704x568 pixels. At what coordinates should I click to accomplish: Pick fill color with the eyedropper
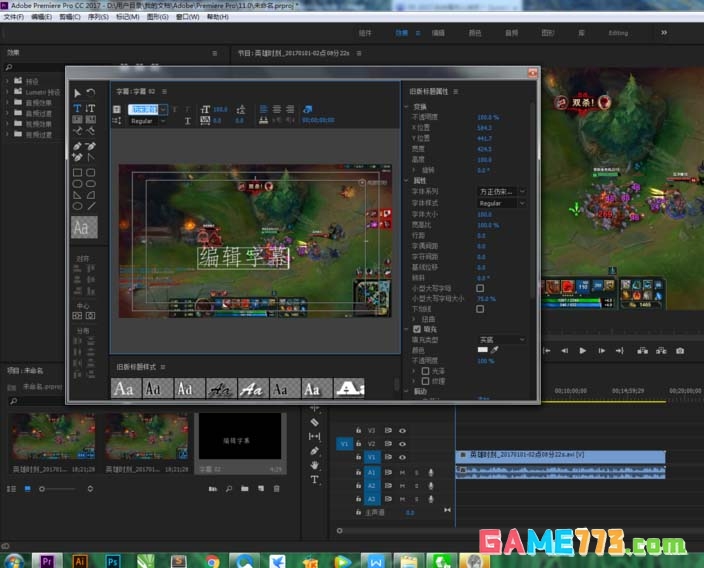point(495,350)
